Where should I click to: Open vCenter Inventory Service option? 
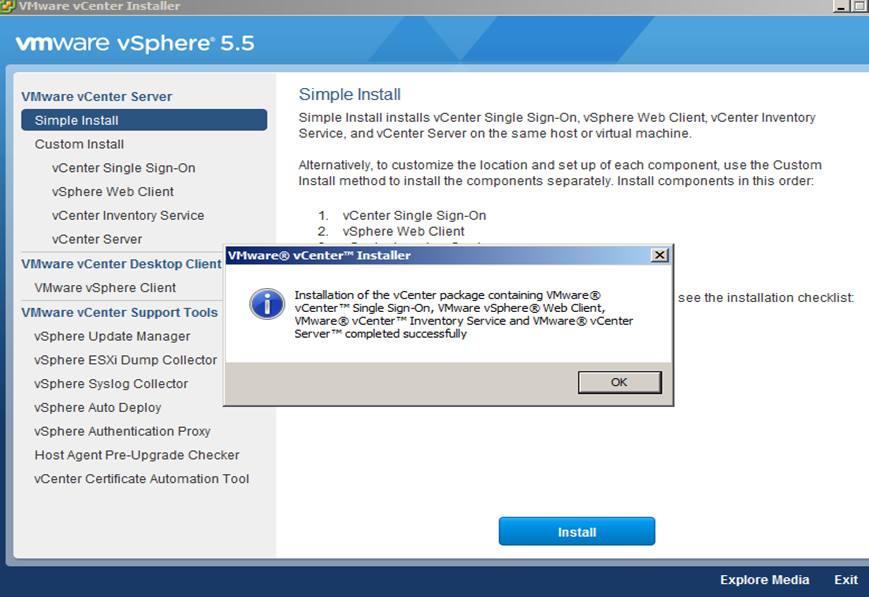(x=128, y=216)
